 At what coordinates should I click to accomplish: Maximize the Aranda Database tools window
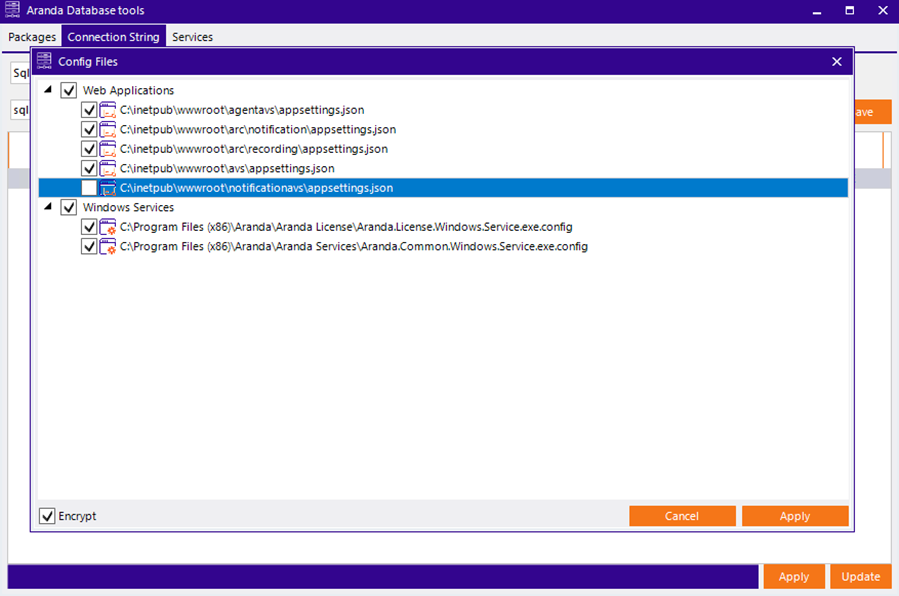pyautogui.click(x=850, y=10)
